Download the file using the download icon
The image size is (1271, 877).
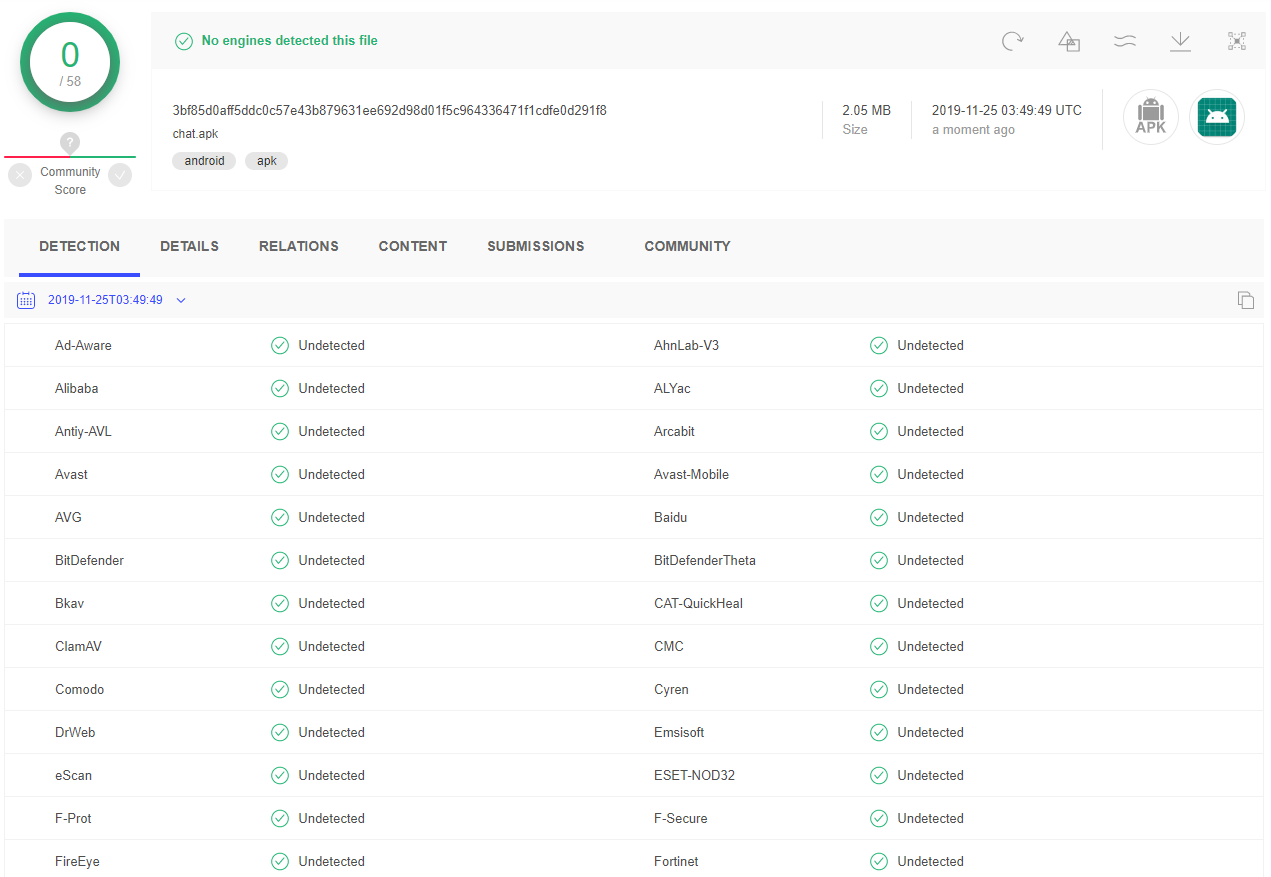tap(1181, 41)
